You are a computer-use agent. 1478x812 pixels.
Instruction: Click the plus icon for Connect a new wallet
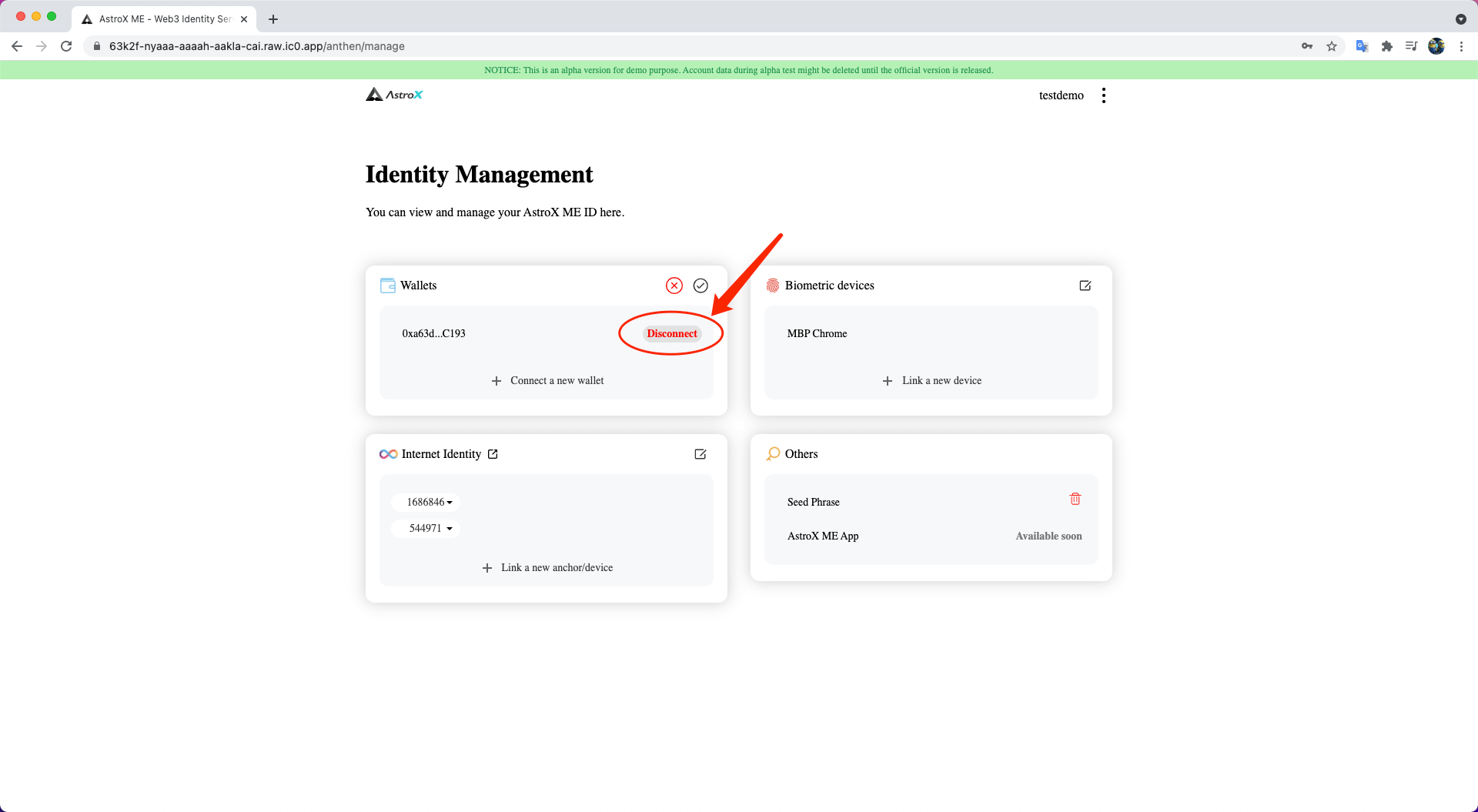pyautogui.click(x=497, y=381)
